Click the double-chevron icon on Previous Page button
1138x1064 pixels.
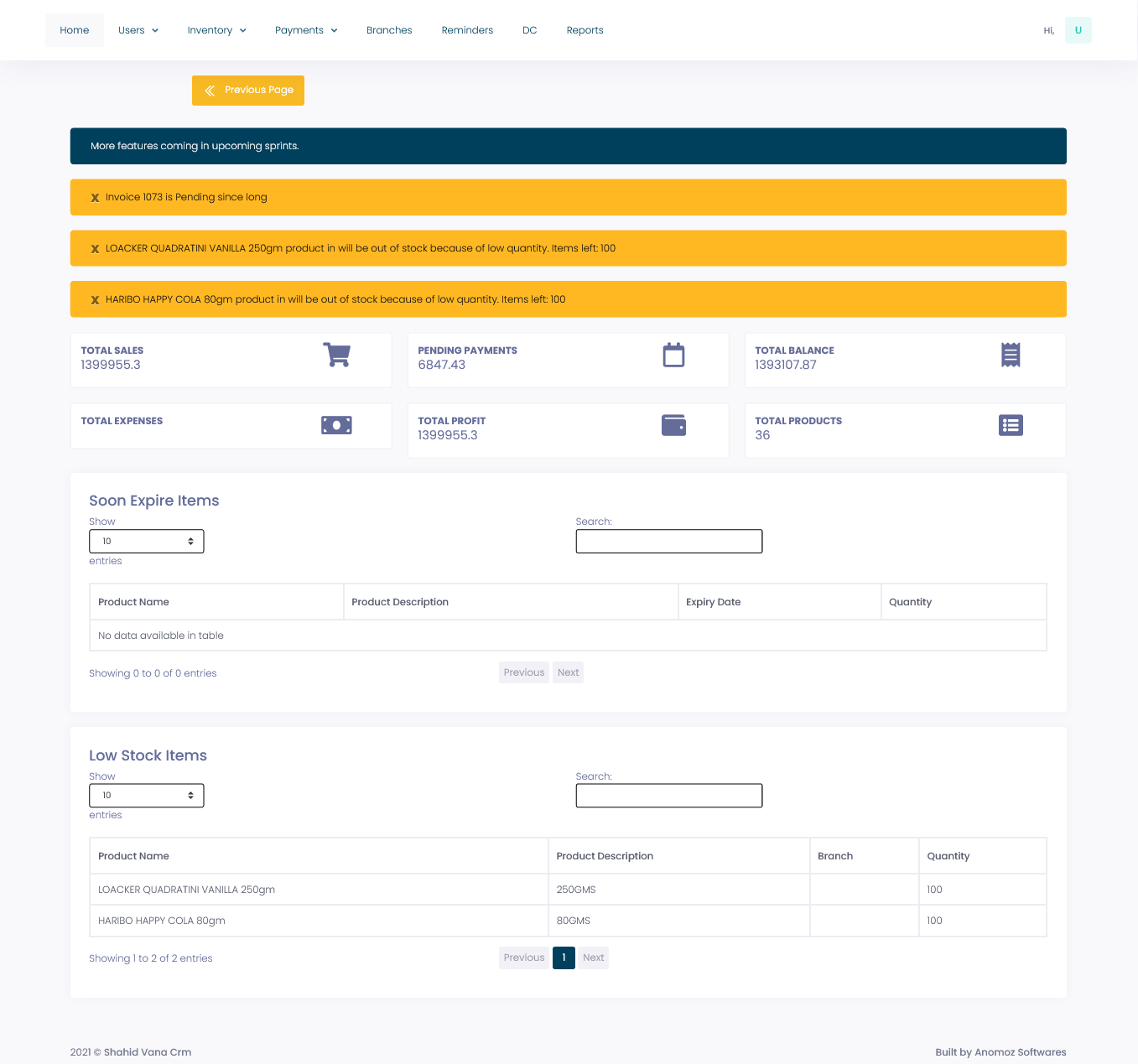[210, 91]
